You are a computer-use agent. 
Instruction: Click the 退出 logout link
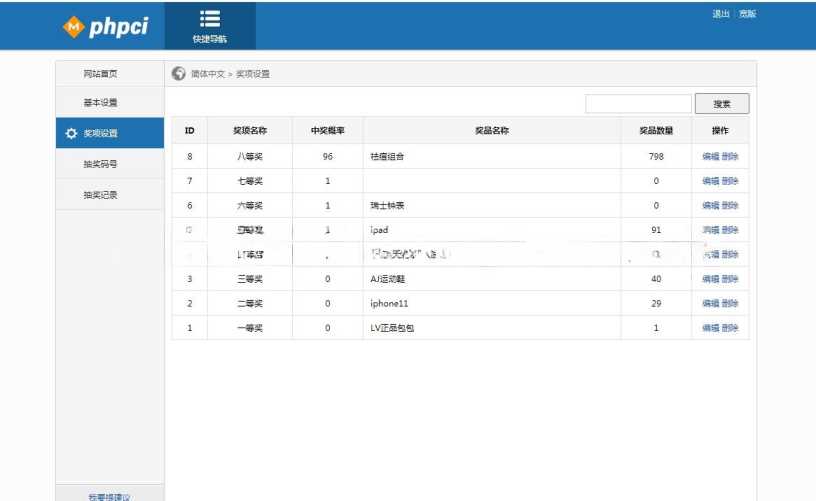pos(720,14)
